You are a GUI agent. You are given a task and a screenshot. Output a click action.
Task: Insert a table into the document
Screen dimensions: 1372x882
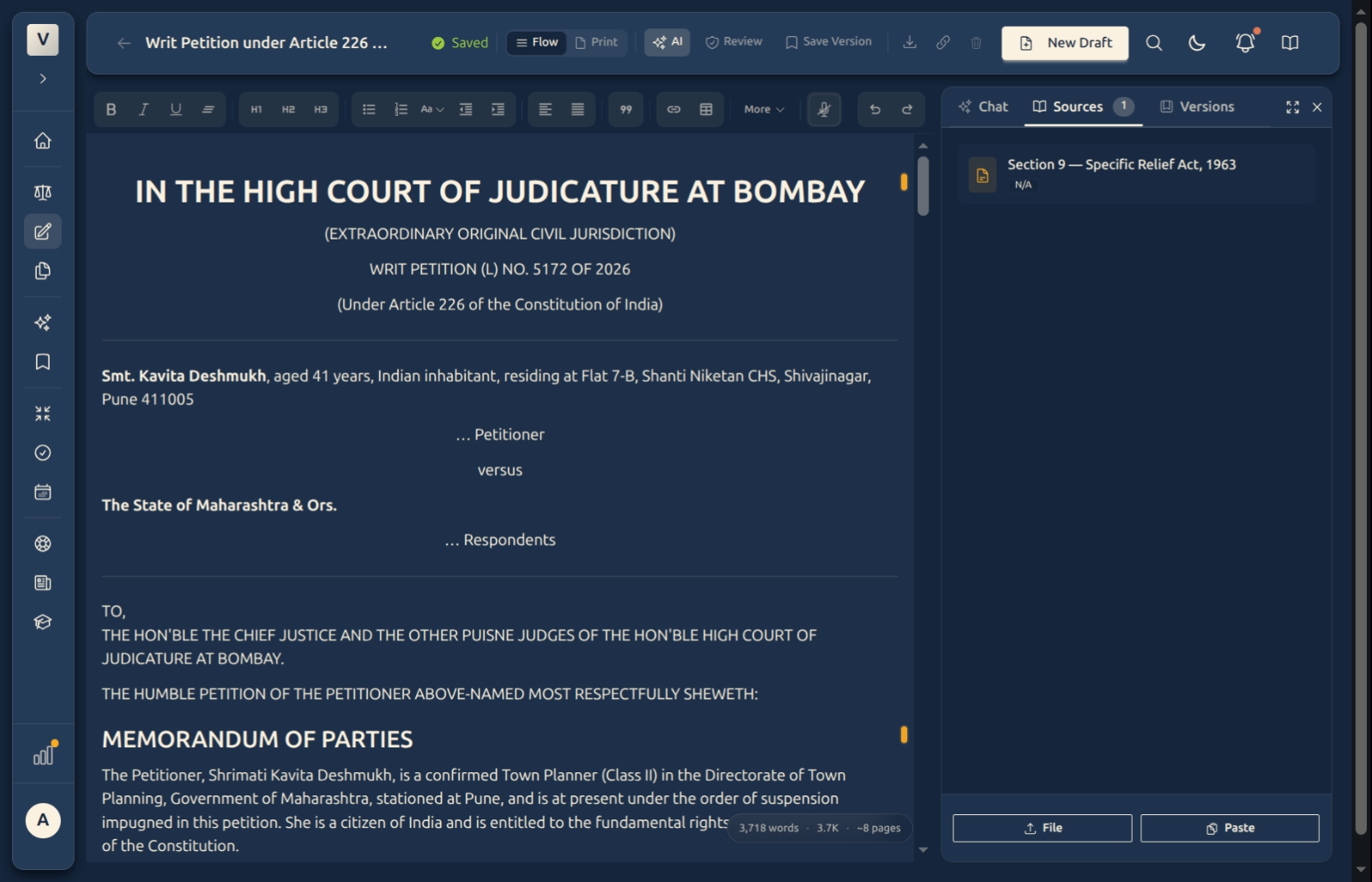706,109
